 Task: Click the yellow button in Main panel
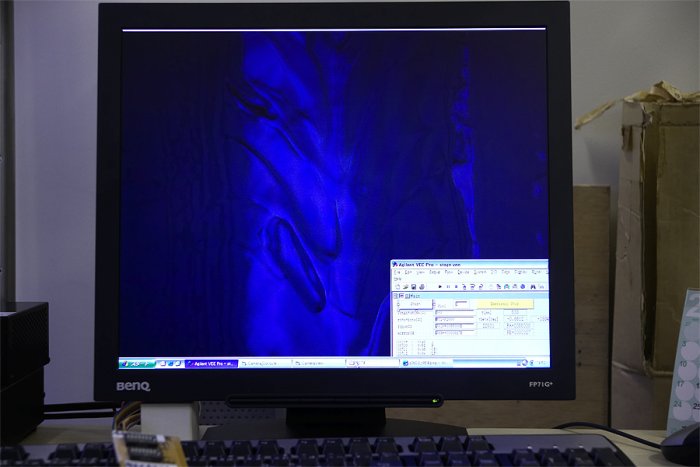[503, 304]
